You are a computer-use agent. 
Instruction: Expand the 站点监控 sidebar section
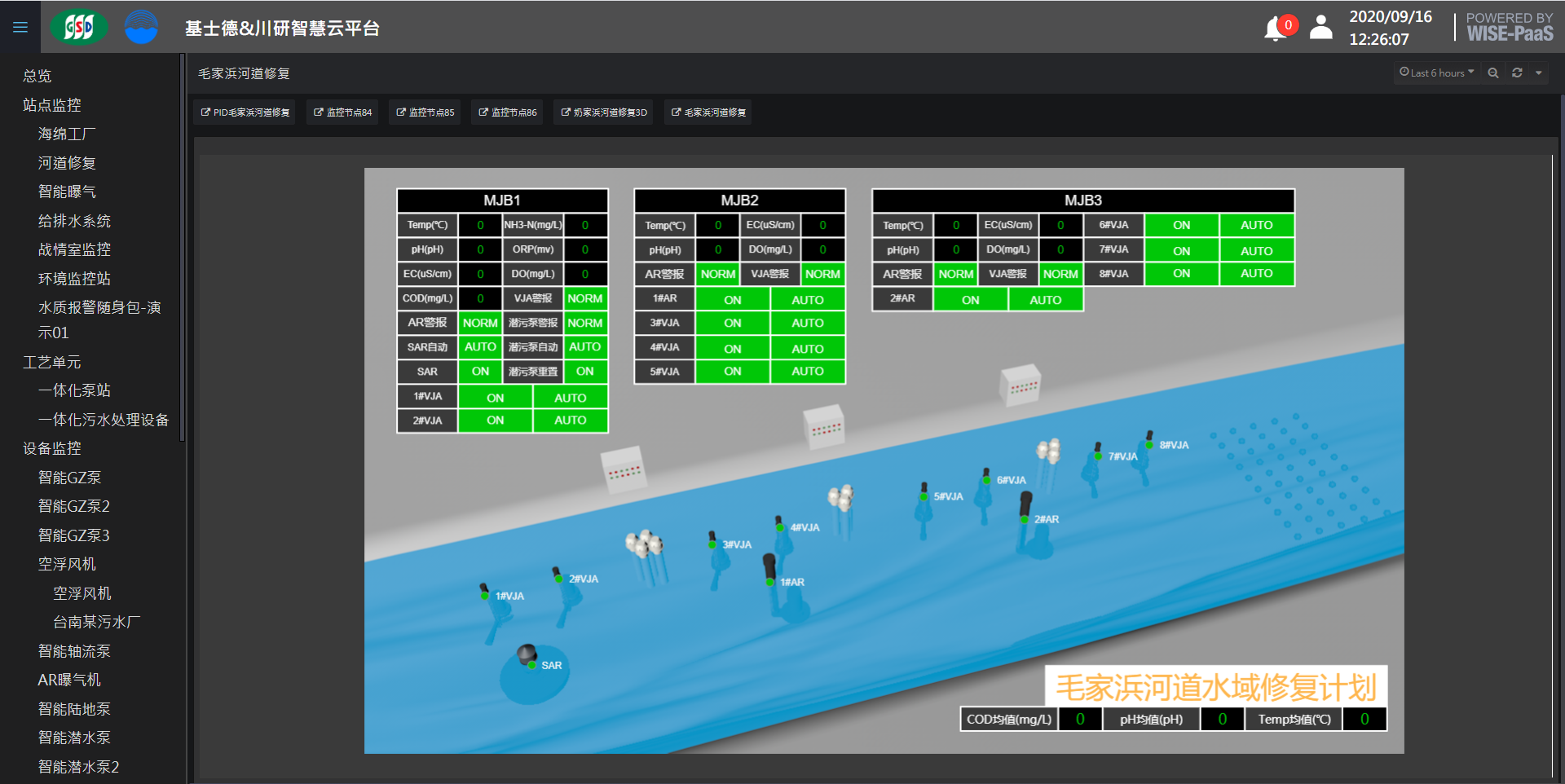(x=52, y=105)
